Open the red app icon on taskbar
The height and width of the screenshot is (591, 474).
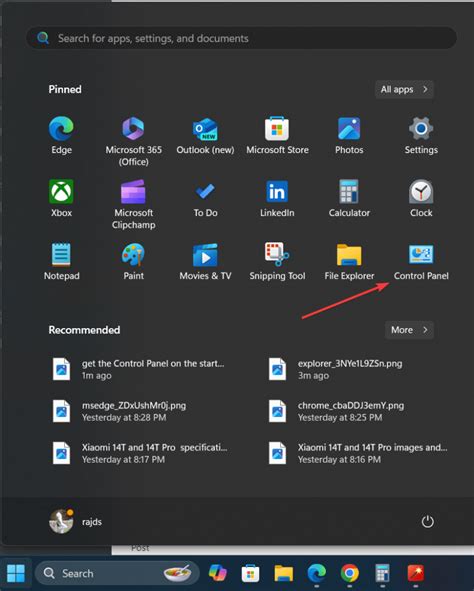coord(416,573)
